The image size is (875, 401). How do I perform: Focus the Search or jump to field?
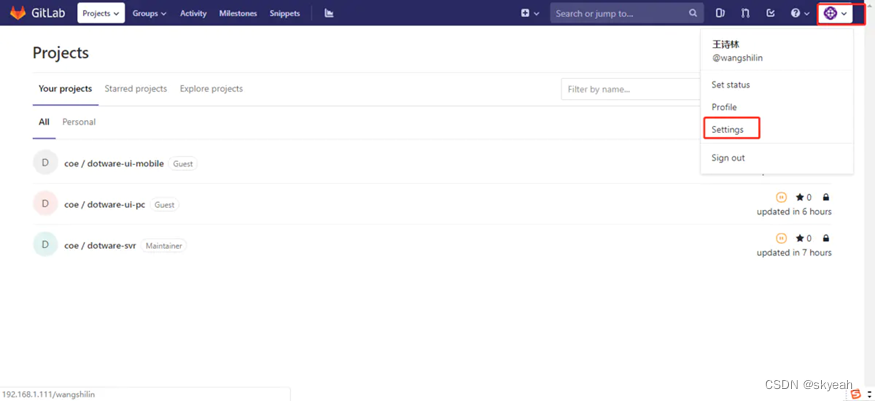(627, 13)
